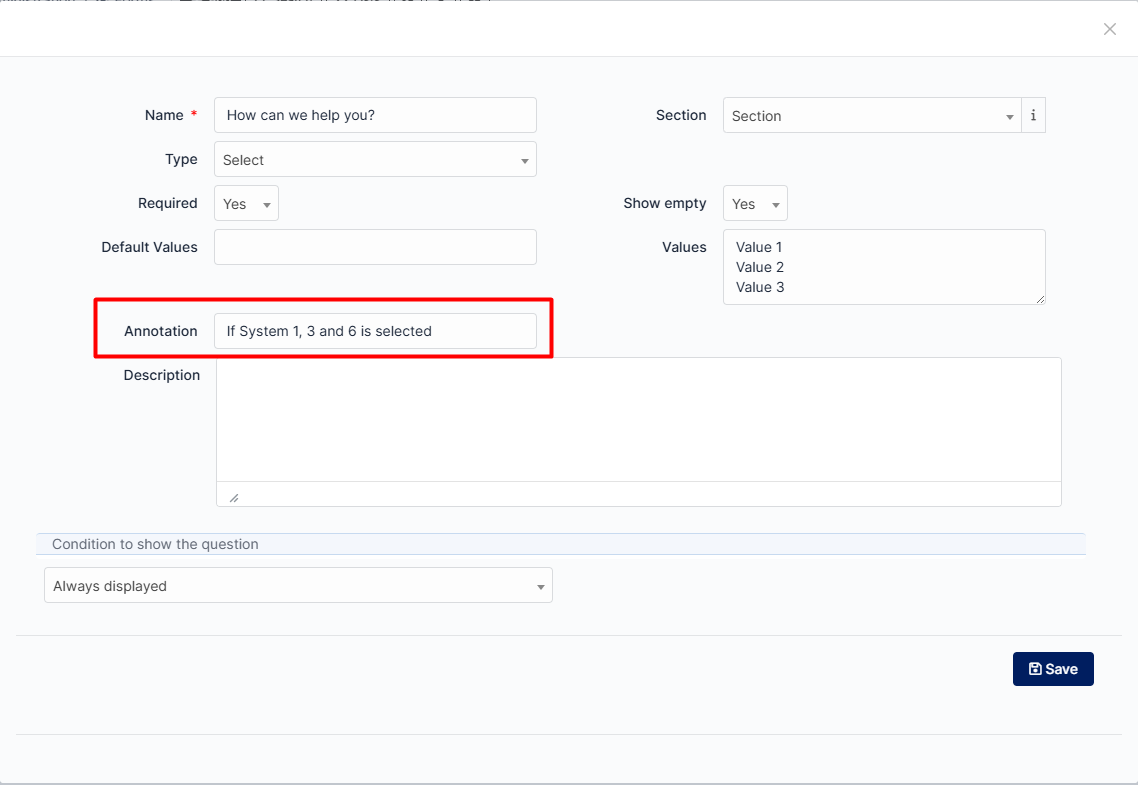Expand the Section selector
Image resolution: width=1138 pixels, height=785 pixels.
click(871, 116)
